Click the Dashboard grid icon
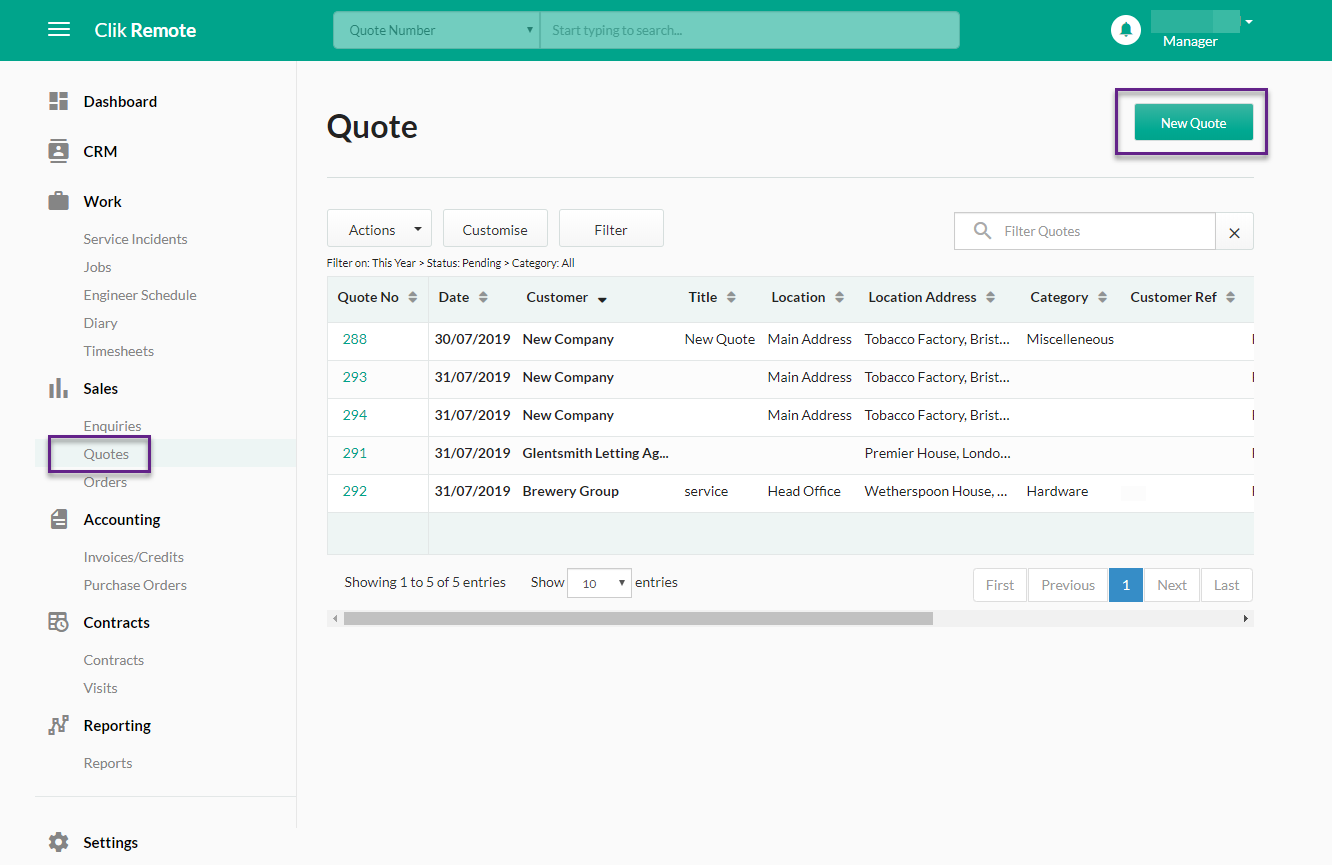Screen dimensions: 1332x865 pos(59,101)
